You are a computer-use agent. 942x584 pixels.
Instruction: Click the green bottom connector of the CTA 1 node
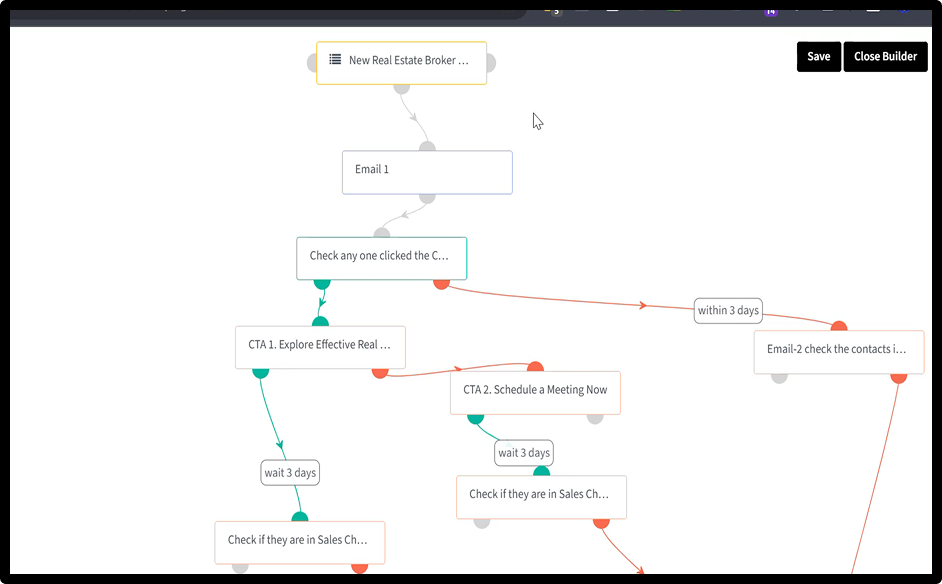pyautogui.click(x=260, y=373)
